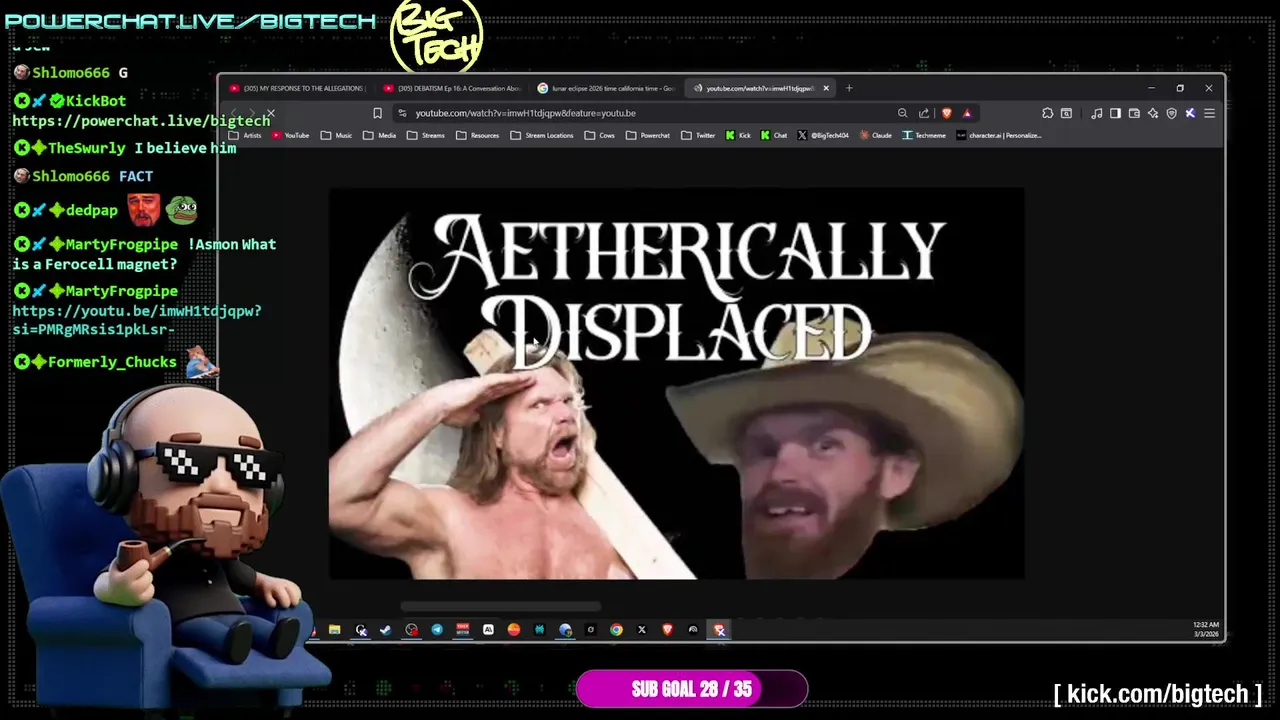Open the X app from the taskbar
Screen dimensions: 1280x720
point(642,630)
